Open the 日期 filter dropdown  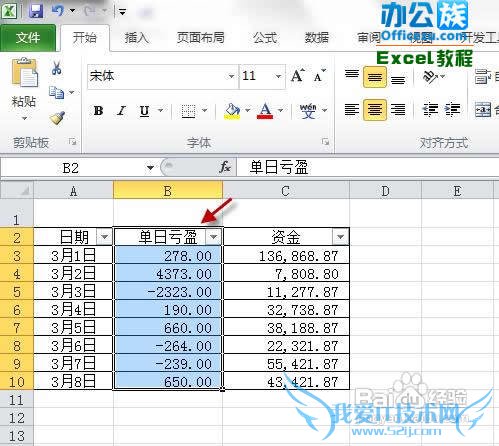[104, 237]
